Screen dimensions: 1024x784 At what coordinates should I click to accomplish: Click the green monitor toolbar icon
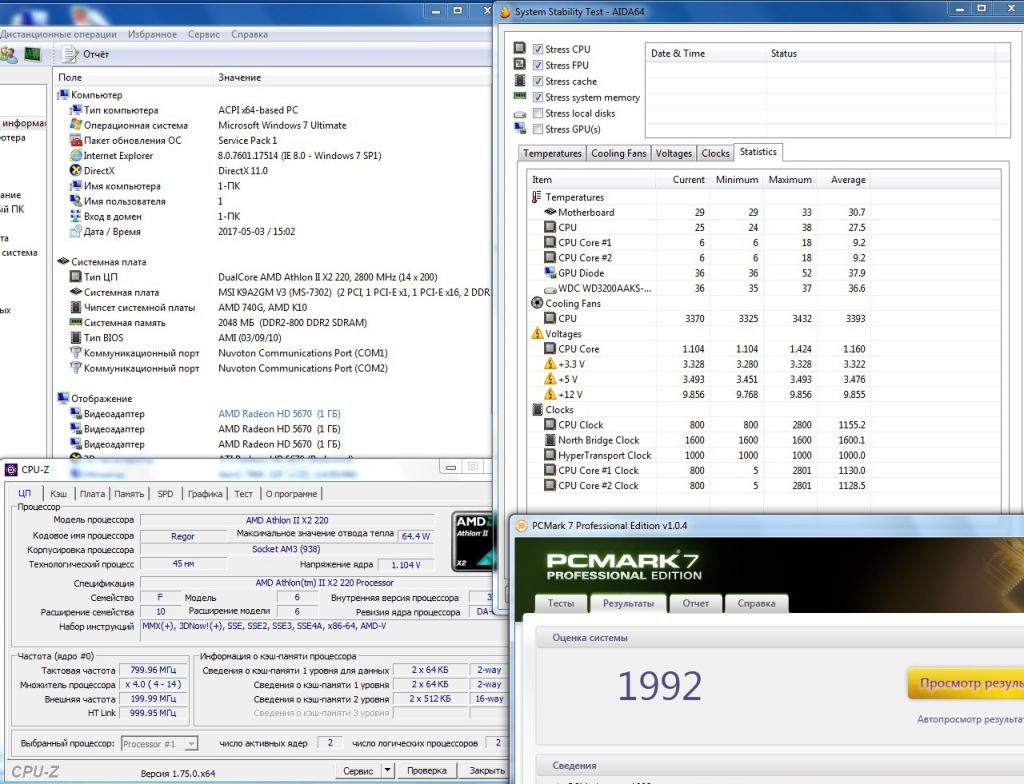(x=33, y=54)
